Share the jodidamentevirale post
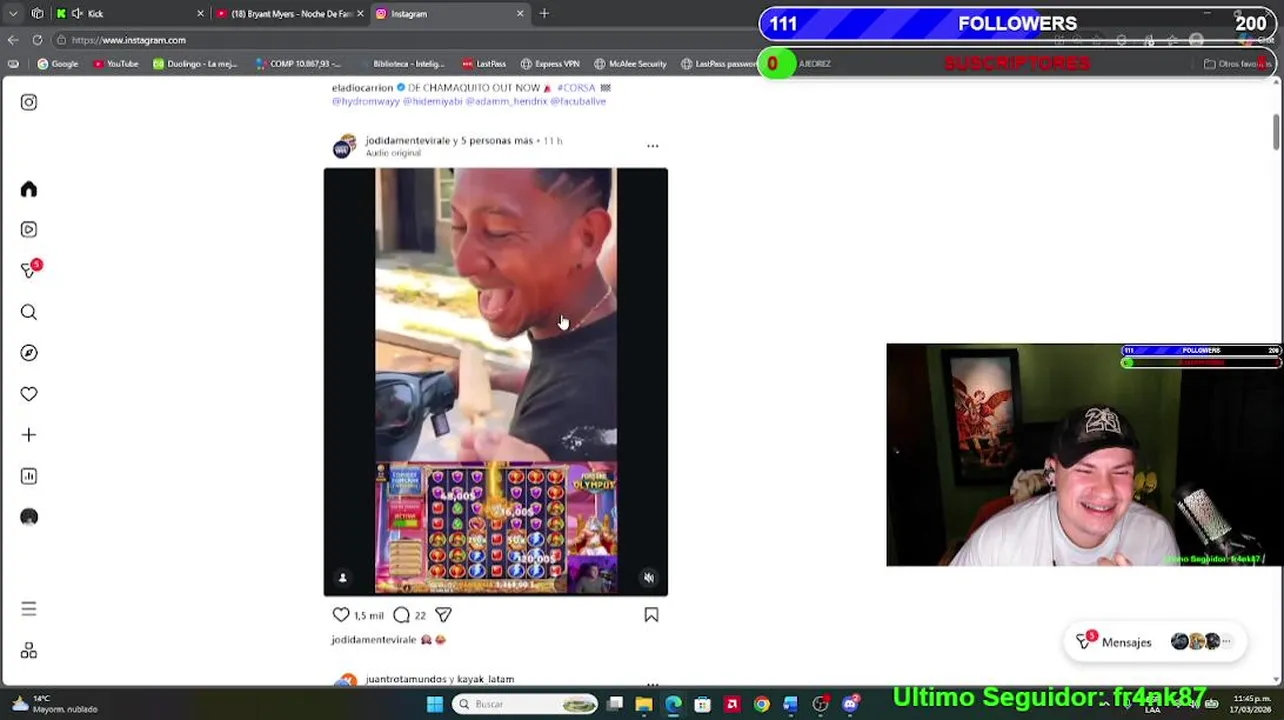Screen dimensions: 1284x720 (x=443, y=615)
